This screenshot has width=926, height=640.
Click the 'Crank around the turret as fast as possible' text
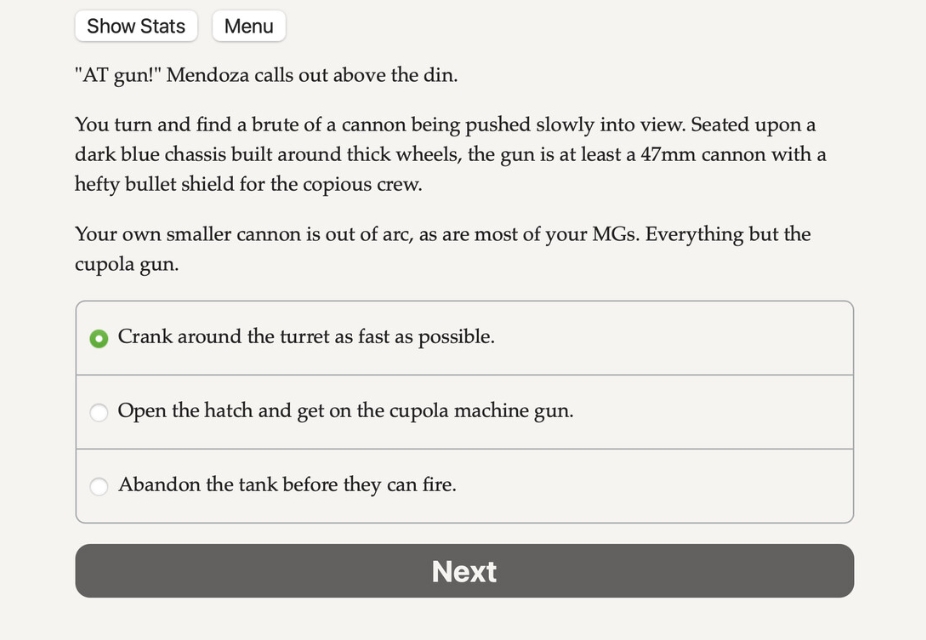tap(306, 337)
